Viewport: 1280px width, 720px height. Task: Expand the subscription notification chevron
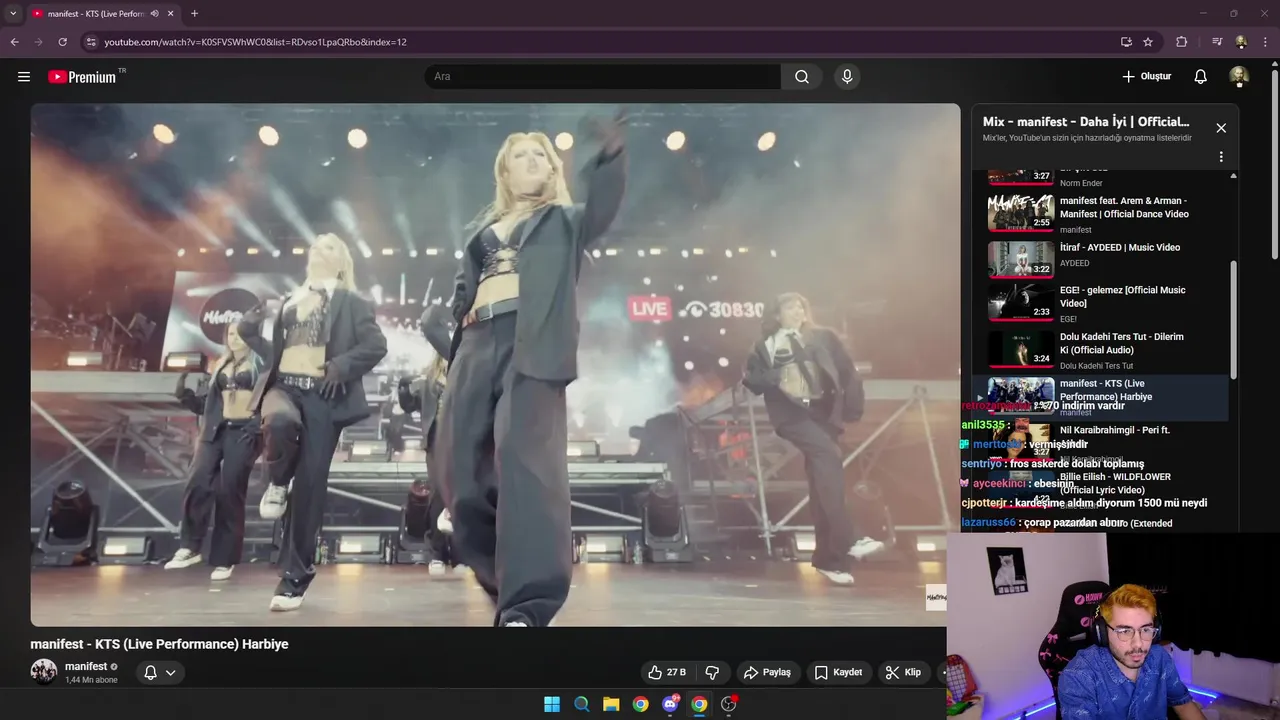click(171, 673)
